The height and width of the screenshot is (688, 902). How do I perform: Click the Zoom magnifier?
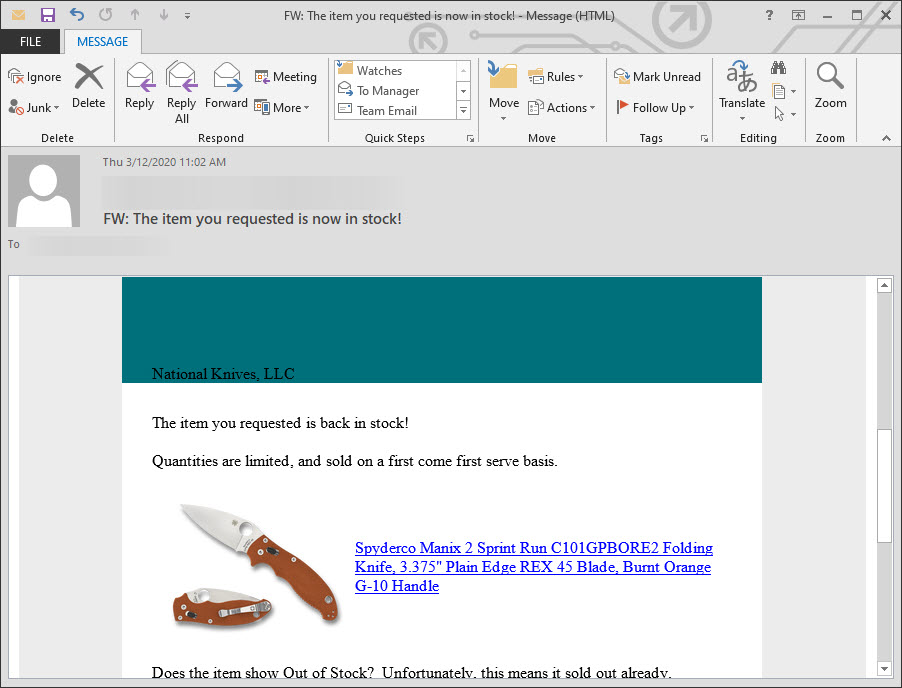click(x=830, y=86)
